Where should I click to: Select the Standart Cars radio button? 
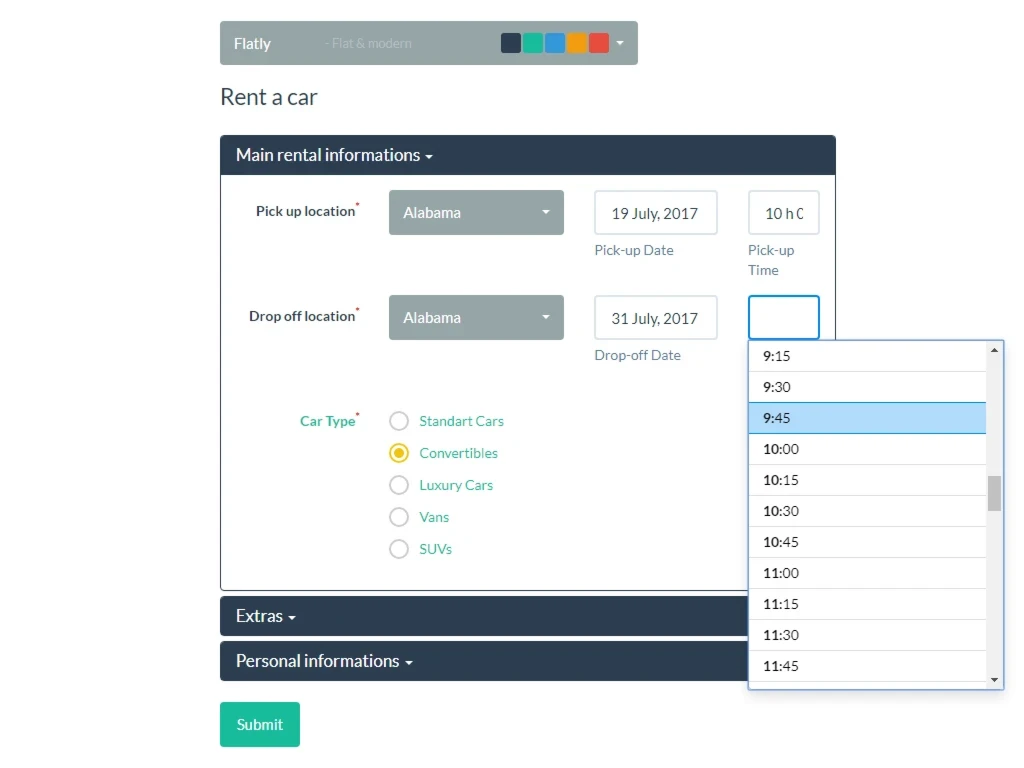coord(399,421)
